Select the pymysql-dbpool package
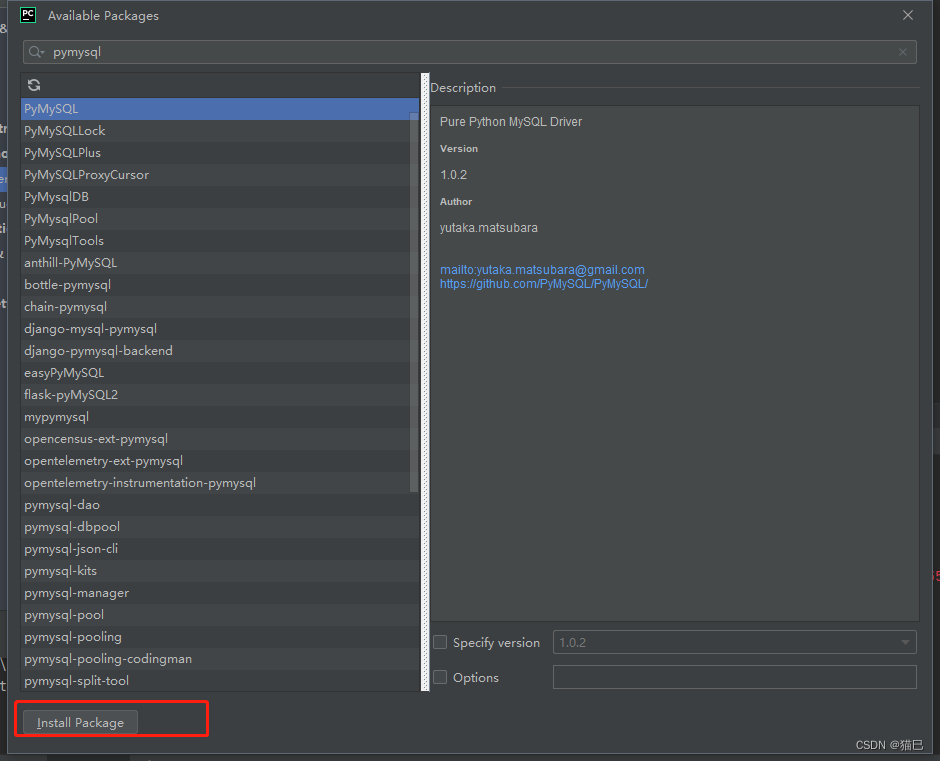The width and height of the screenshot is (940, 761). click(219, 527)
